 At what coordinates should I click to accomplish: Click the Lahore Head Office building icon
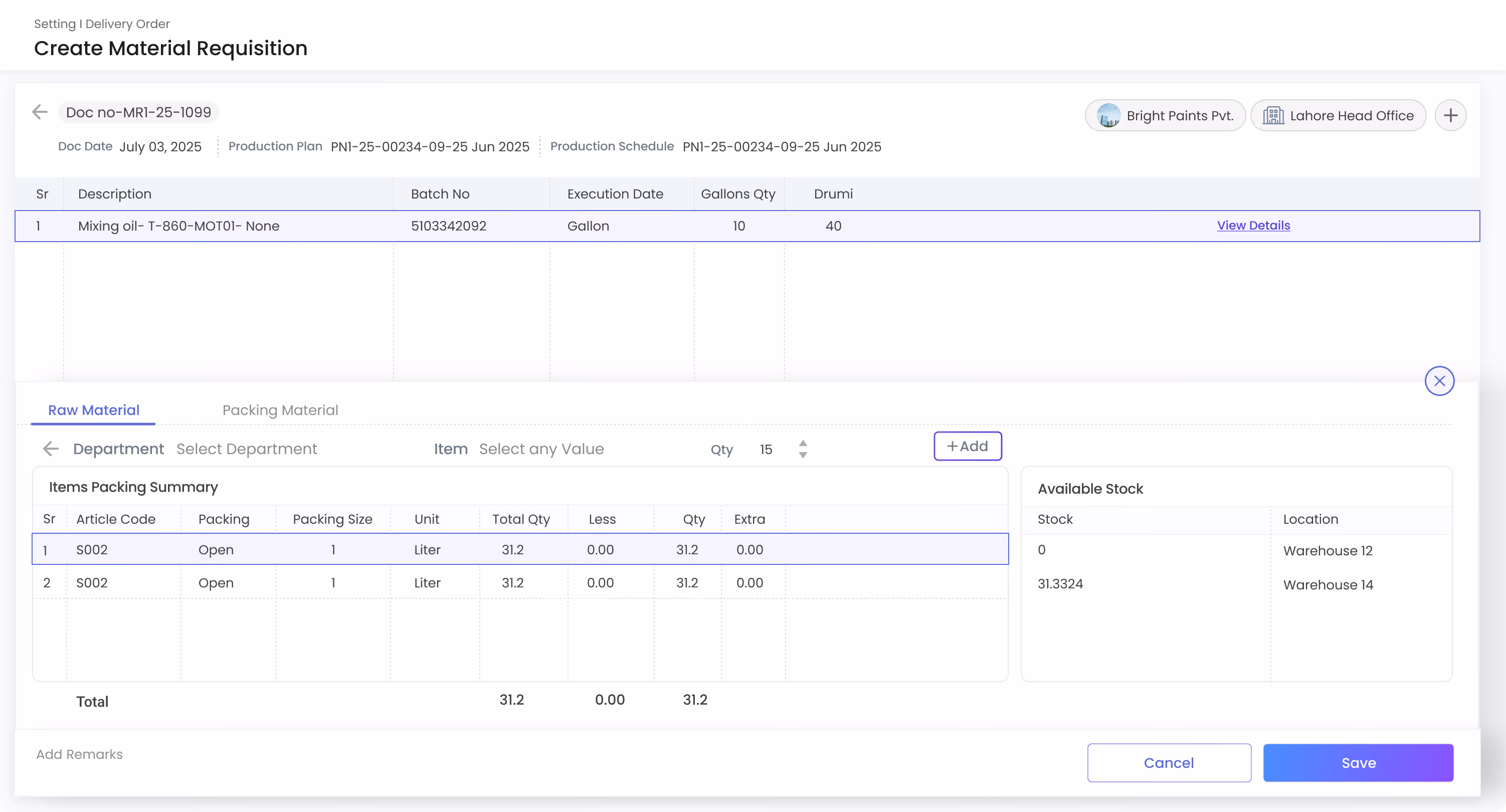(x=1273, y=115)
